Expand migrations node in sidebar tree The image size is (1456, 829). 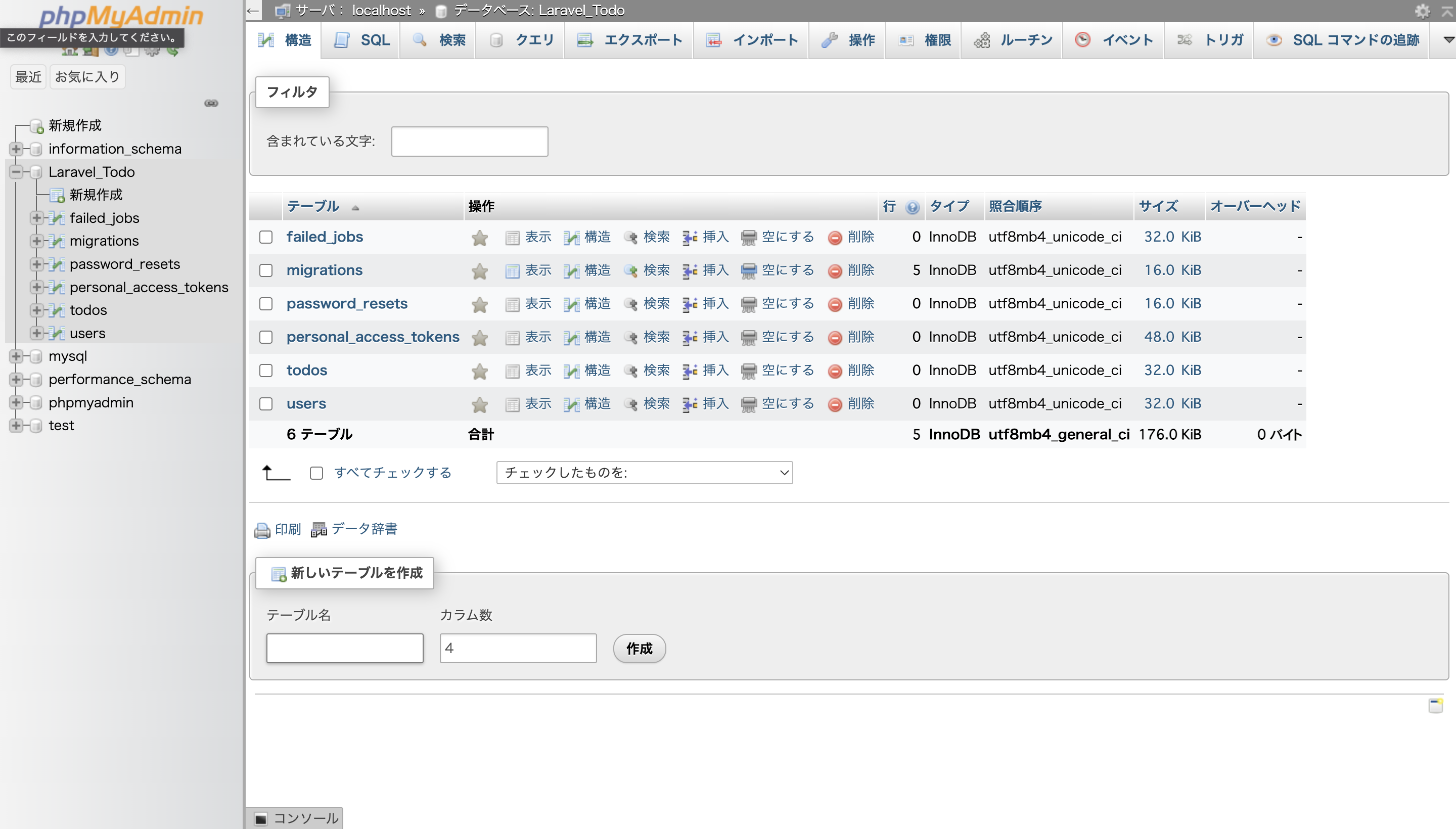click(x=37, y=242)
